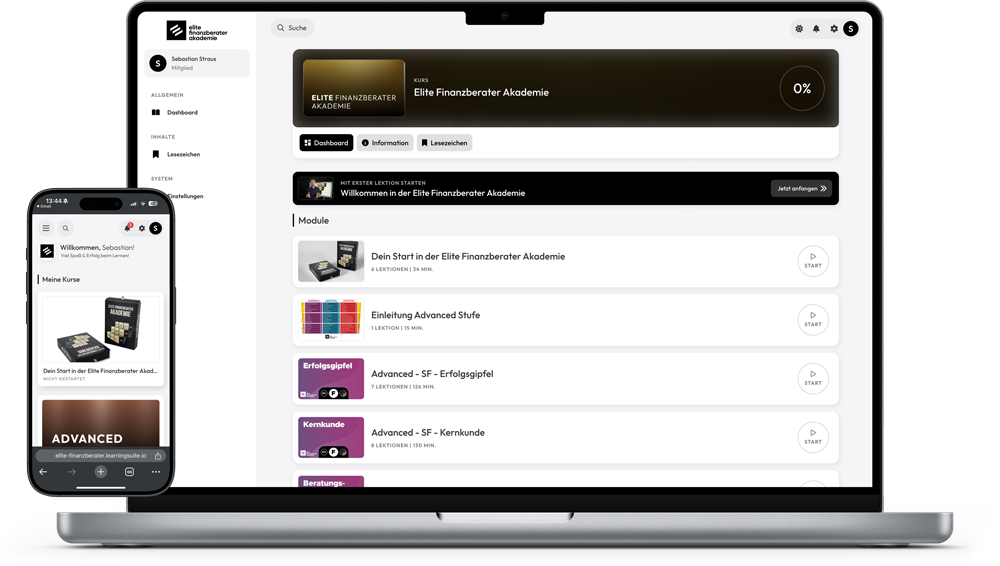
Task: Start the Advanced - SF - Erfolgsgipfel module
Action: (x=813, y=378)
